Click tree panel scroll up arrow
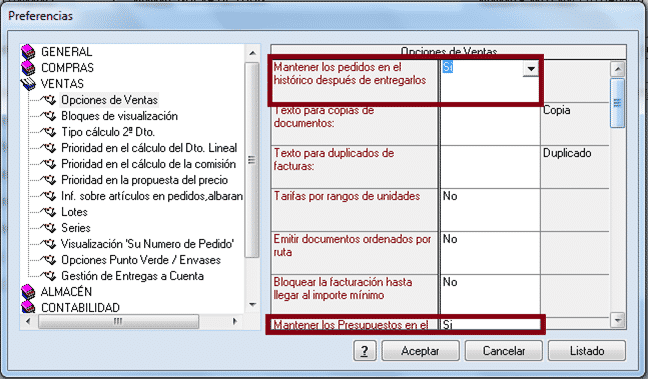 pos(252,53)
